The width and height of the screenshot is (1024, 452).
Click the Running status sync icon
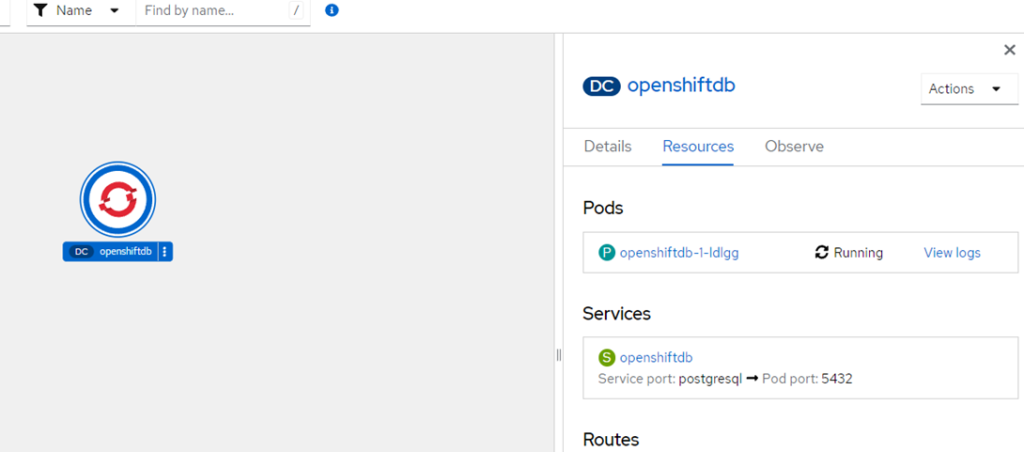pos(822,253)
